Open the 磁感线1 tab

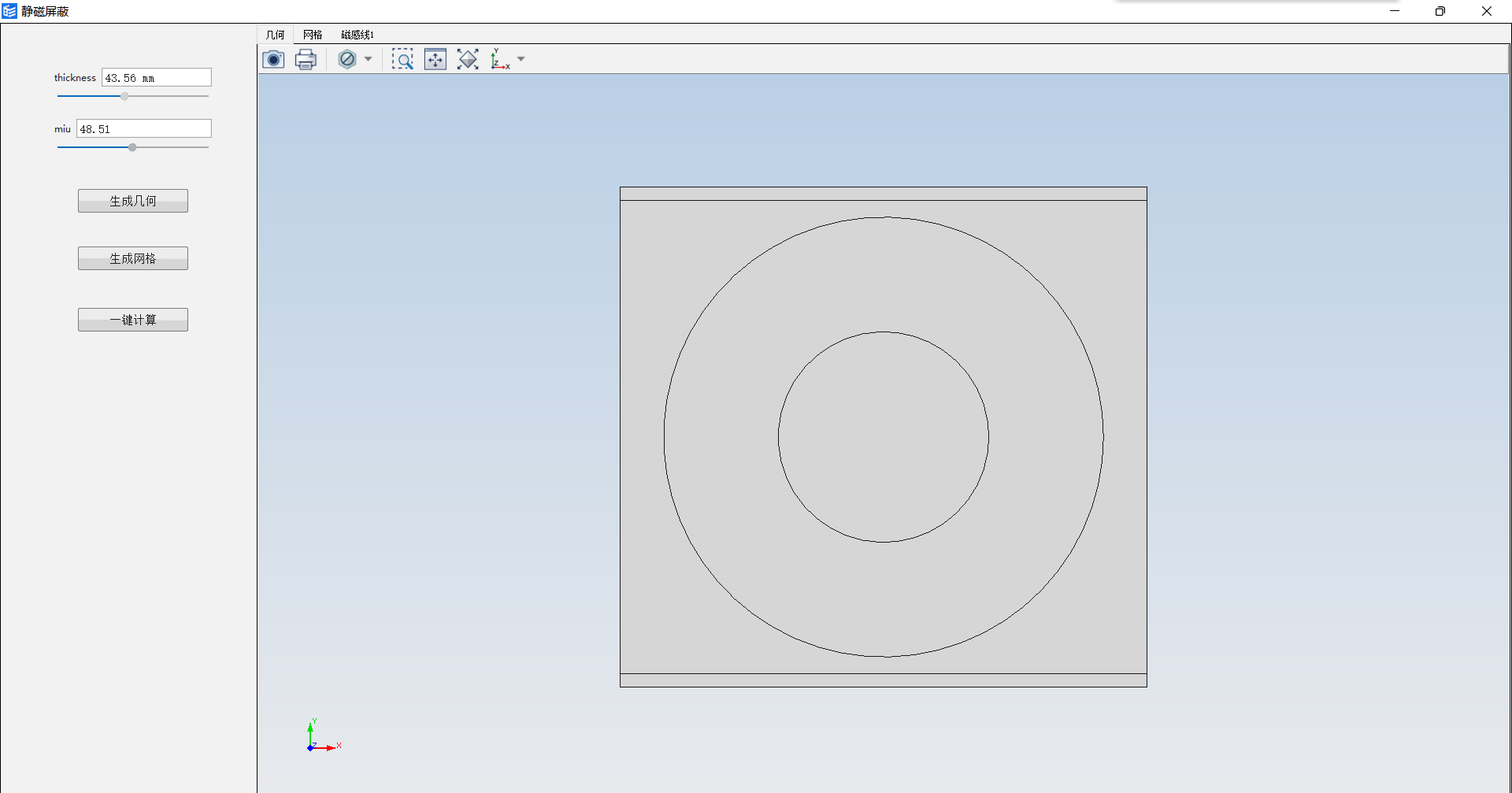click(x=358, y=35)
